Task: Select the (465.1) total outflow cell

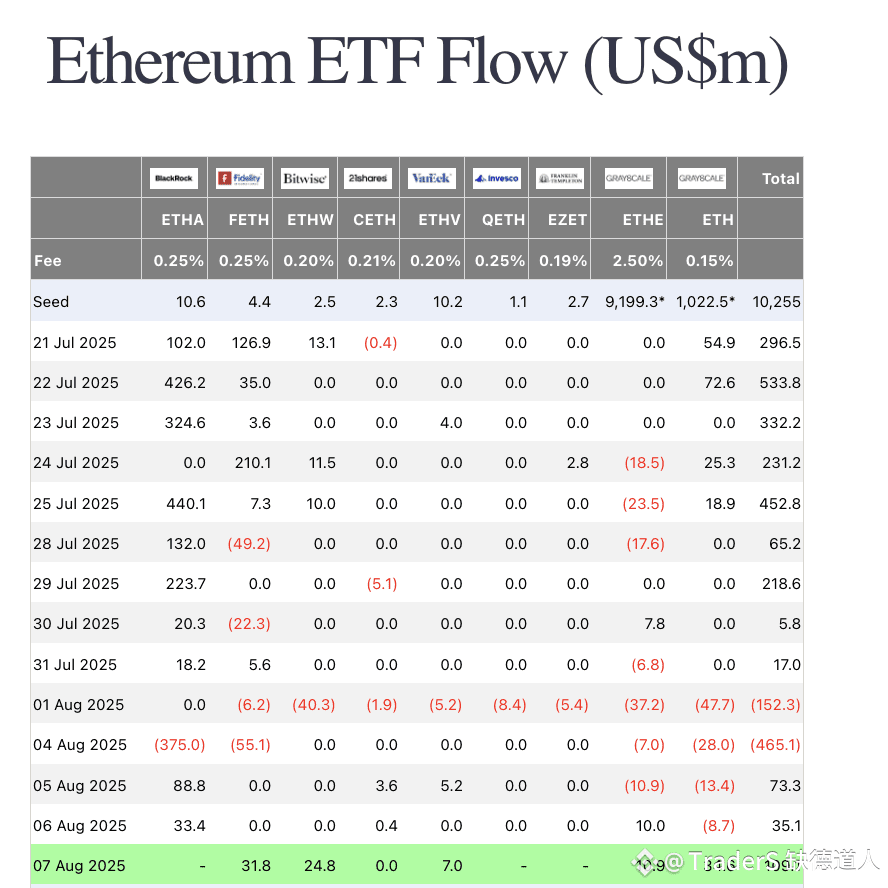Action: (x=776, y=745)
